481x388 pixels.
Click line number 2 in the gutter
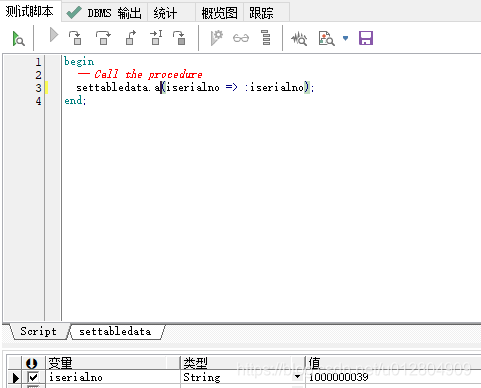(x=38, y=75)
